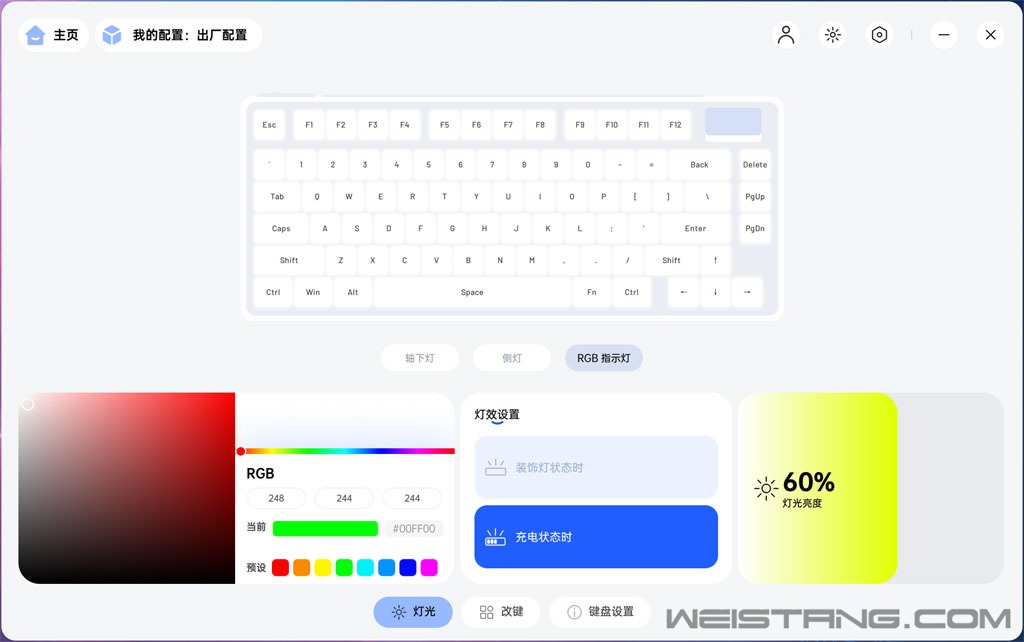Click the sun theme icon in top bar
1024x642 pixels.
pos(832,35)
